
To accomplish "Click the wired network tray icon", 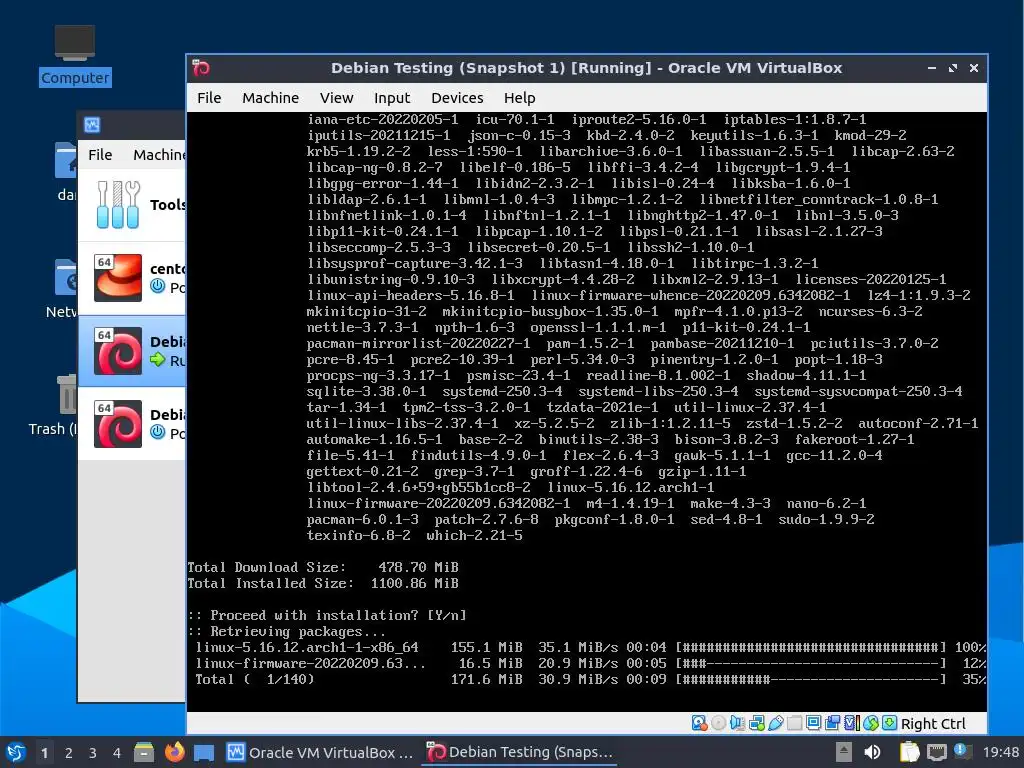I will [937, 752].
